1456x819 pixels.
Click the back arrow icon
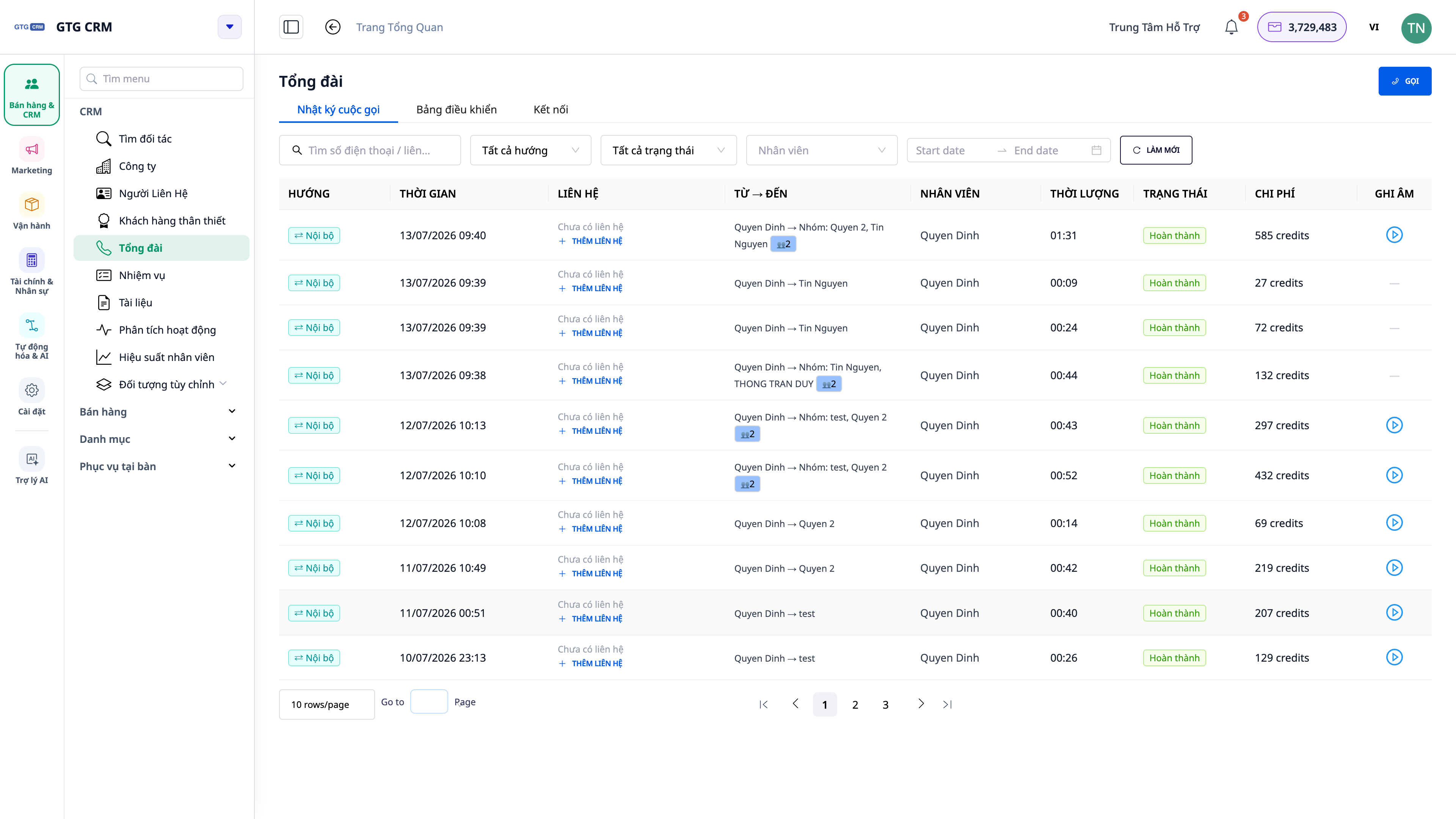[333, 27]
